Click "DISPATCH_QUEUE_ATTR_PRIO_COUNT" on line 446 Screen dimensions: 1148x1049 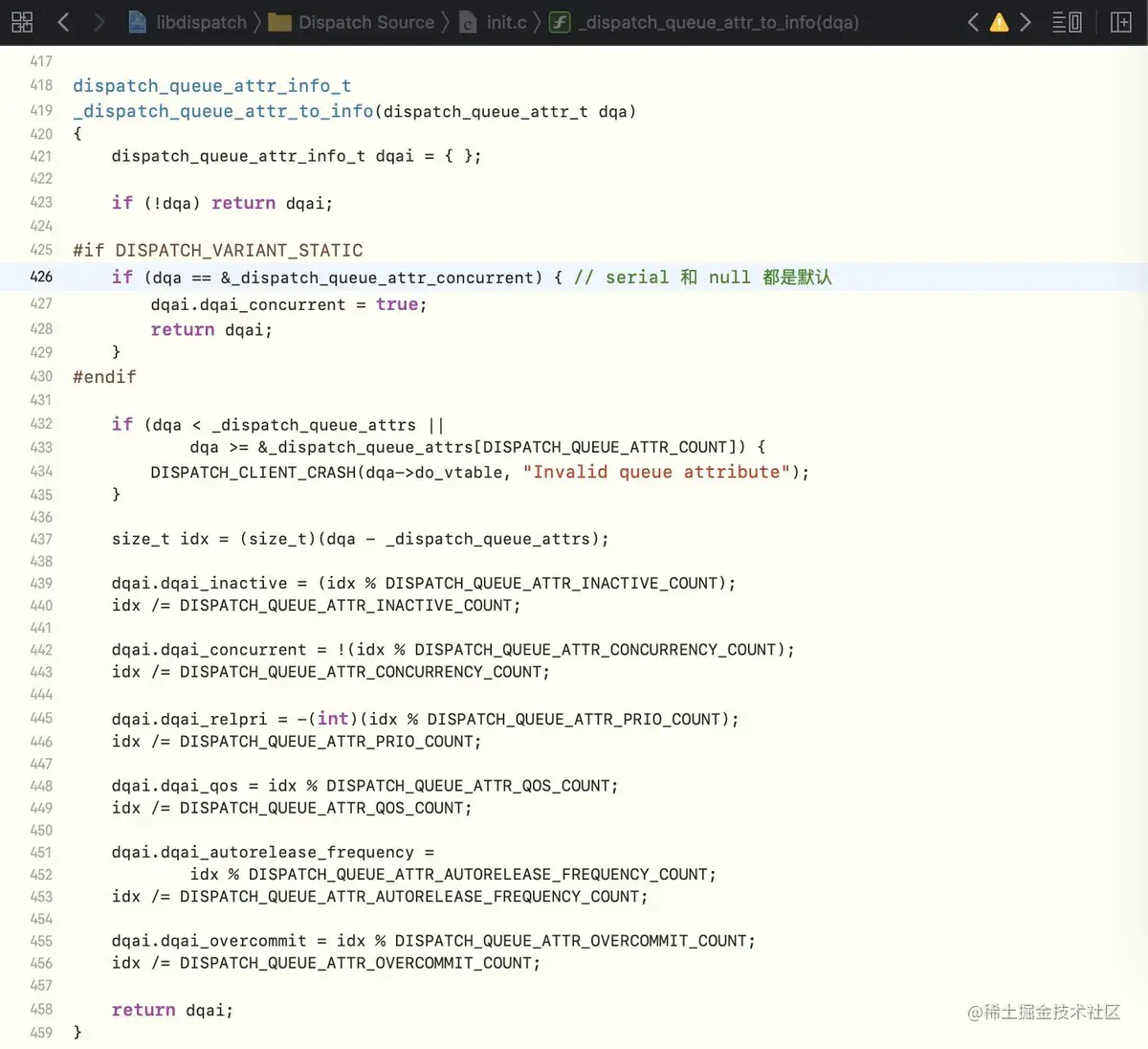pyautogui.click(x=326, y=742)
